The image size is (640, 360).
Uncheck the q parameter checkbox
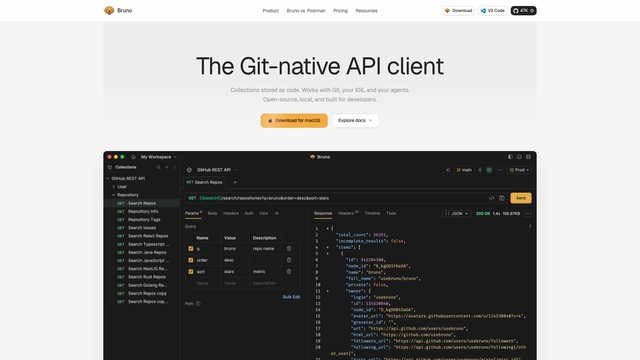tap(191, 249)
